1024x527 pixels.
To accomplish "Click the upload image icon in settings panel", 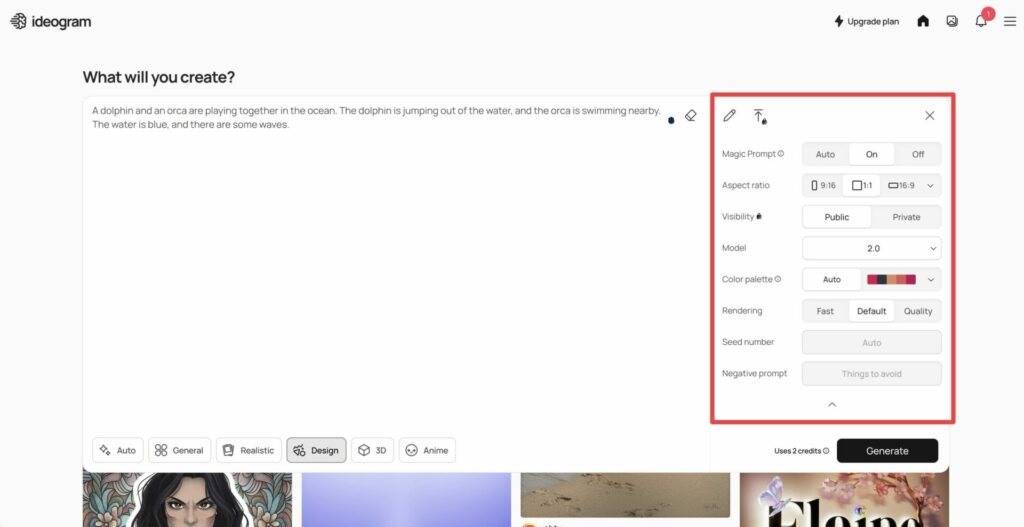I will pos(760,116).
